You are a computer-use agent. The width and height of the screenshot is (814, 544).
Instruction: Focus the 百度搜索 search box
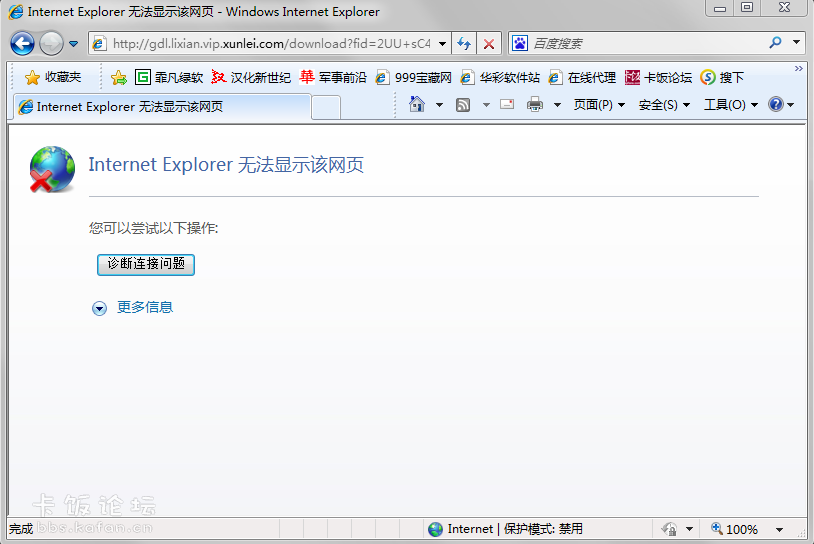coord(646,43)
